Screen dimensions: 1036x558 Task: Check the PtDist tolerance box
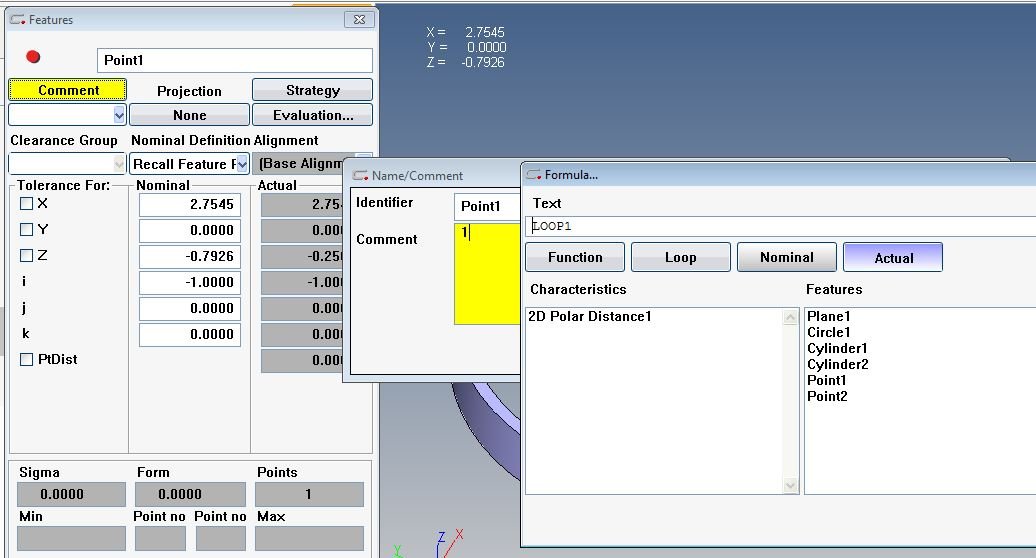pyautogui.click(x=26, y=359)
